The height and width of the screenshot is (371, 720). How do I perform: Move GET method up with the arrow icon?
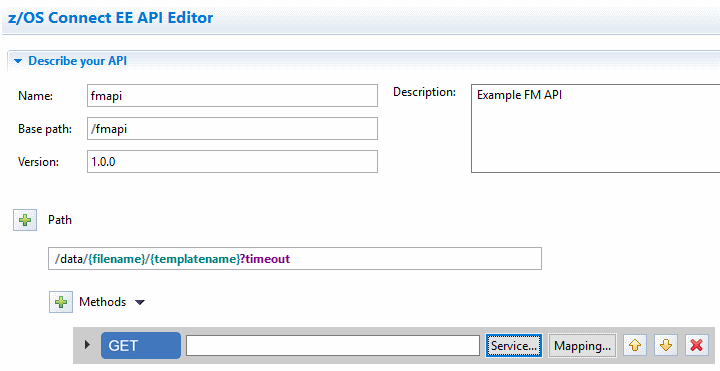coord(635,345)
